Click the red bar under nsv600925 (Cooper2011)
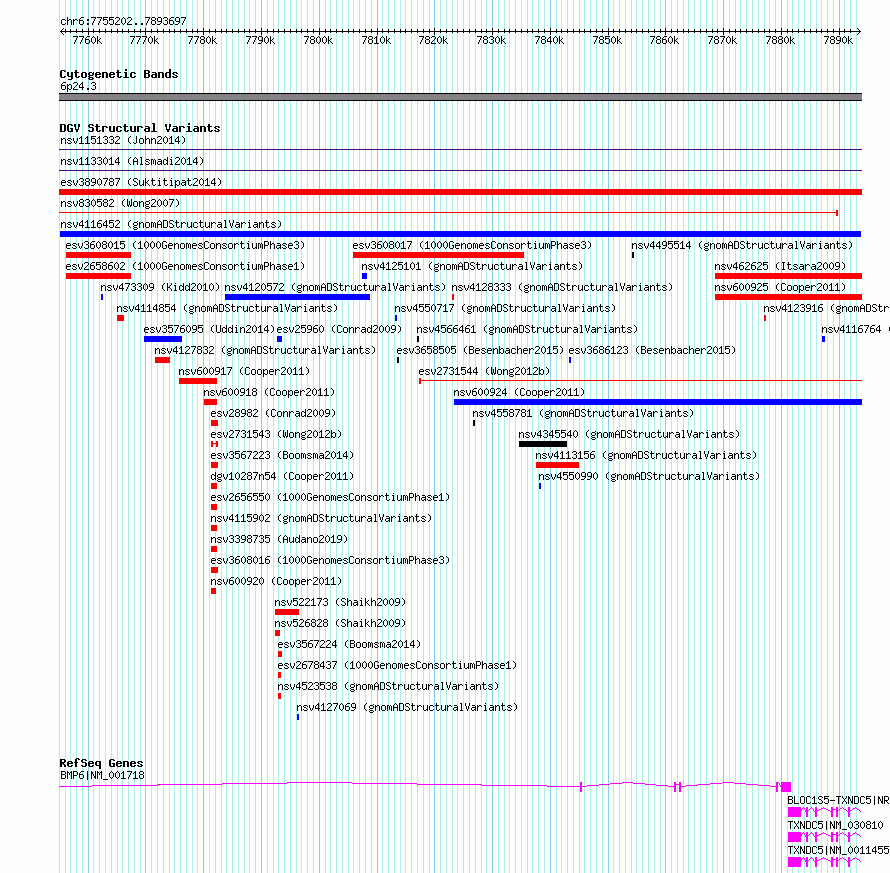 pos(788,297)
